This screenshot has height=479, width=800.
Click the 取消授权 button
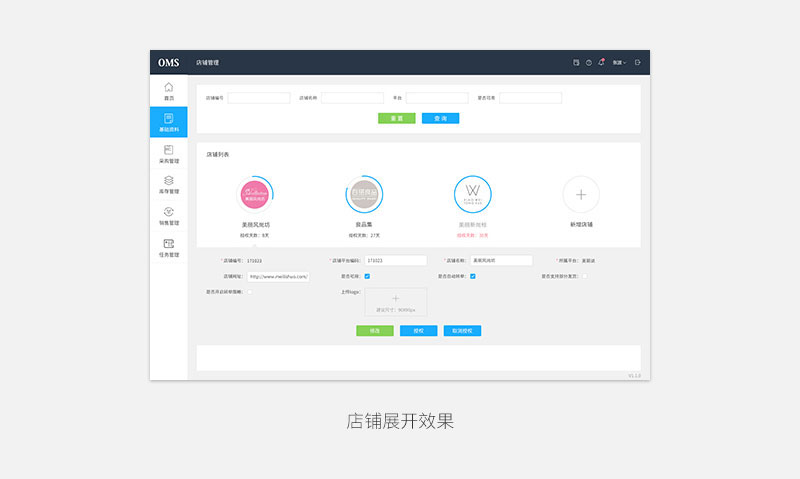(462, 331)
